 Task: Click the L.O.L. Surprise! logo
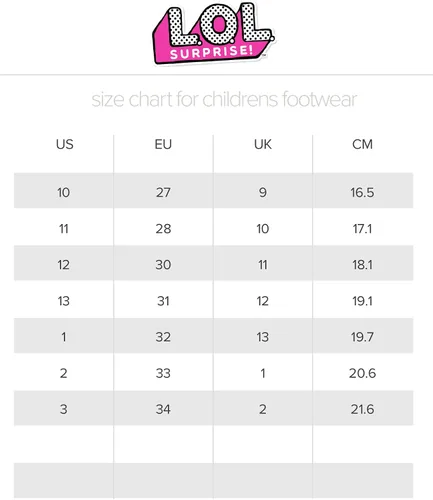(x=213, y=33)
